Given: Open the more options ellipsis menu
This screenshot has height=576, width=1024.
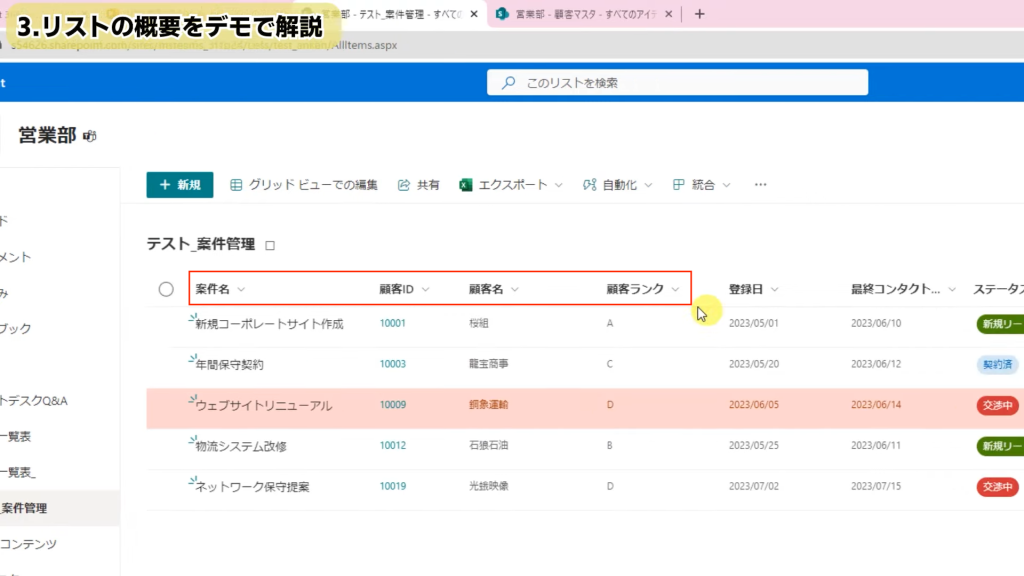Looking at the screenshot, I should [x=761, y=185].
